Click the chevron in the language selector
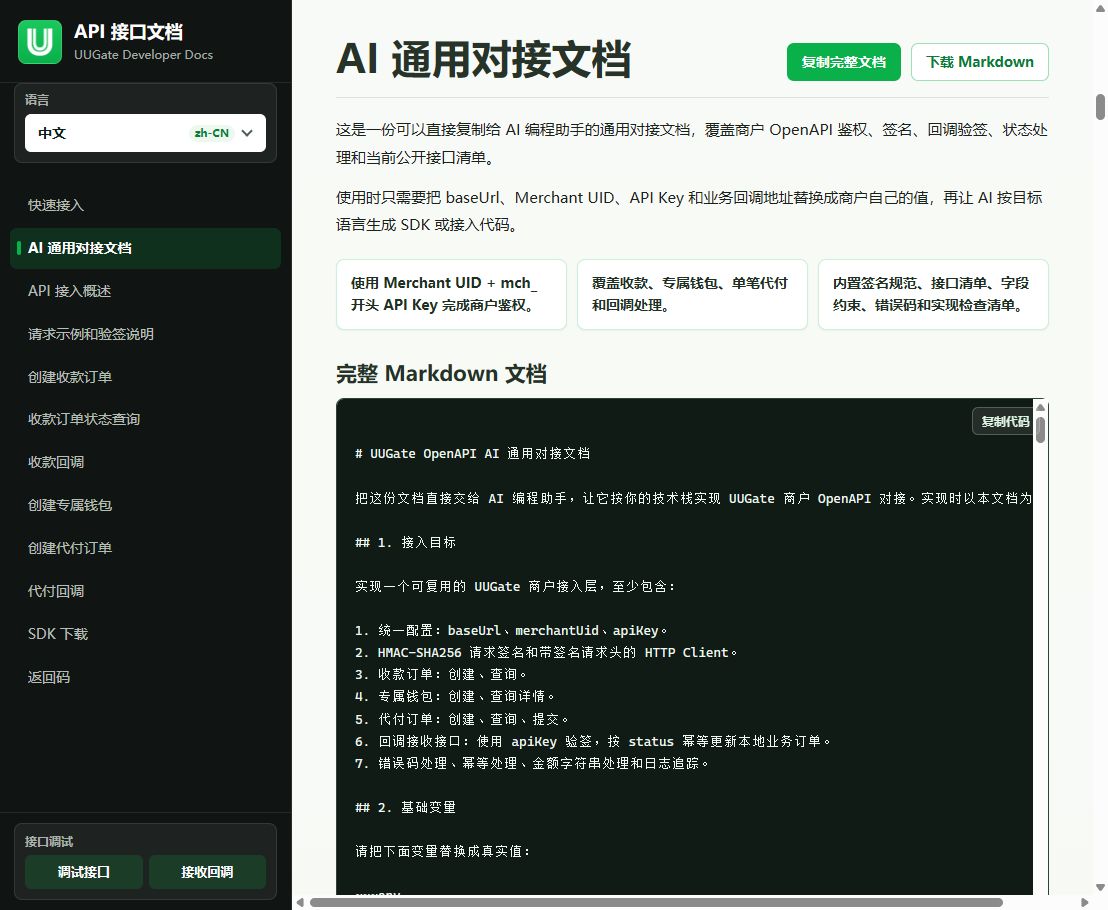 247,133
